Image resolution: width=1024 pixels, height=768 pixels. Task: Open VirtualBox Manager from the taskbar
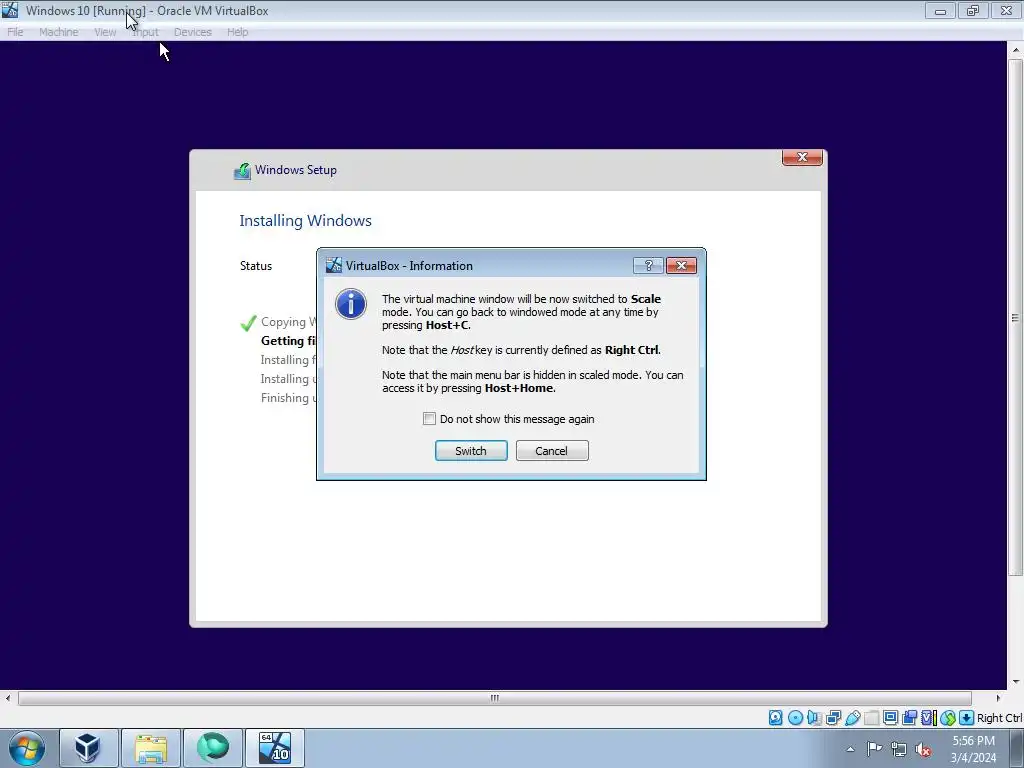88,748
